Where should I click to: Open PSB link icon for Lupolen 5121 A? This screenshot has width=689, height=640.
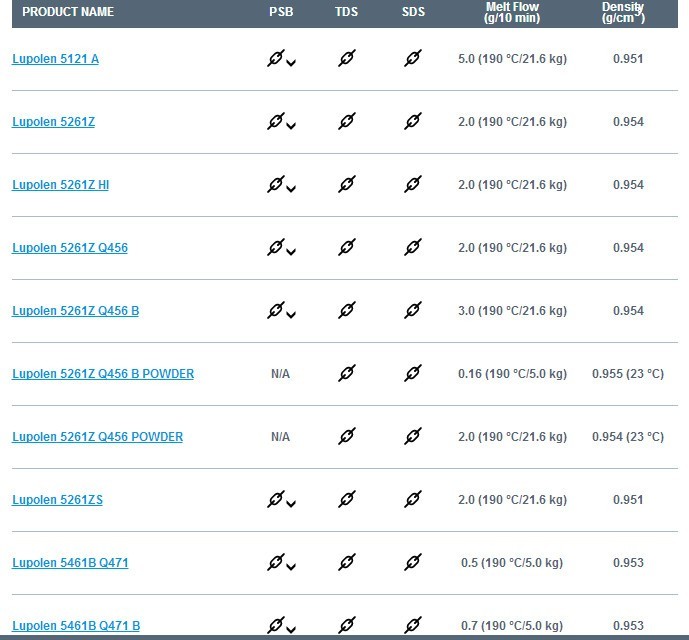[x=276, y=58]
